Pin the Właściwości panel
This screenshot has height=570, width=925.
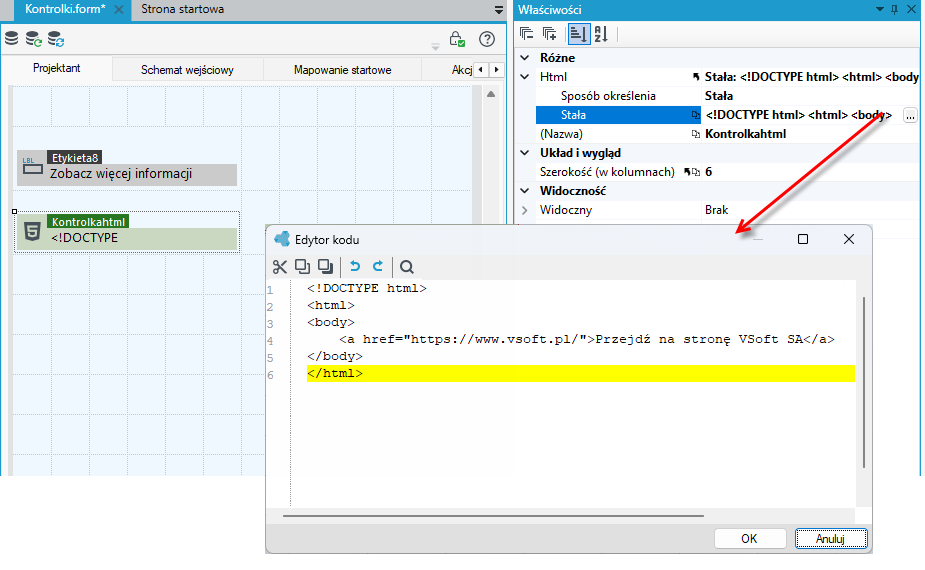895,9
